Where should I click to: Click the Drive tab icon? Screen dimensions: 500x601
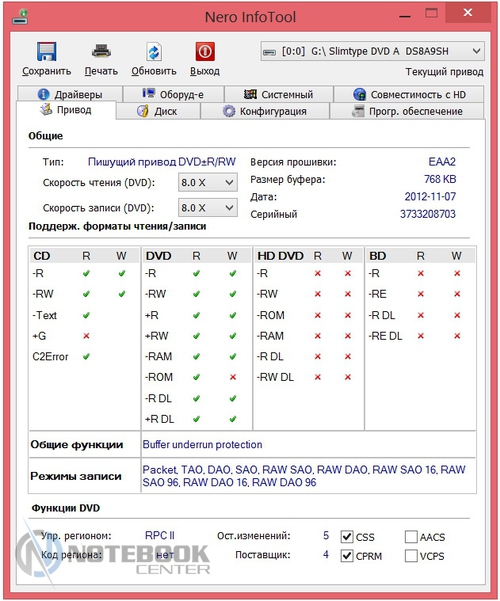(x=46, y=110)
